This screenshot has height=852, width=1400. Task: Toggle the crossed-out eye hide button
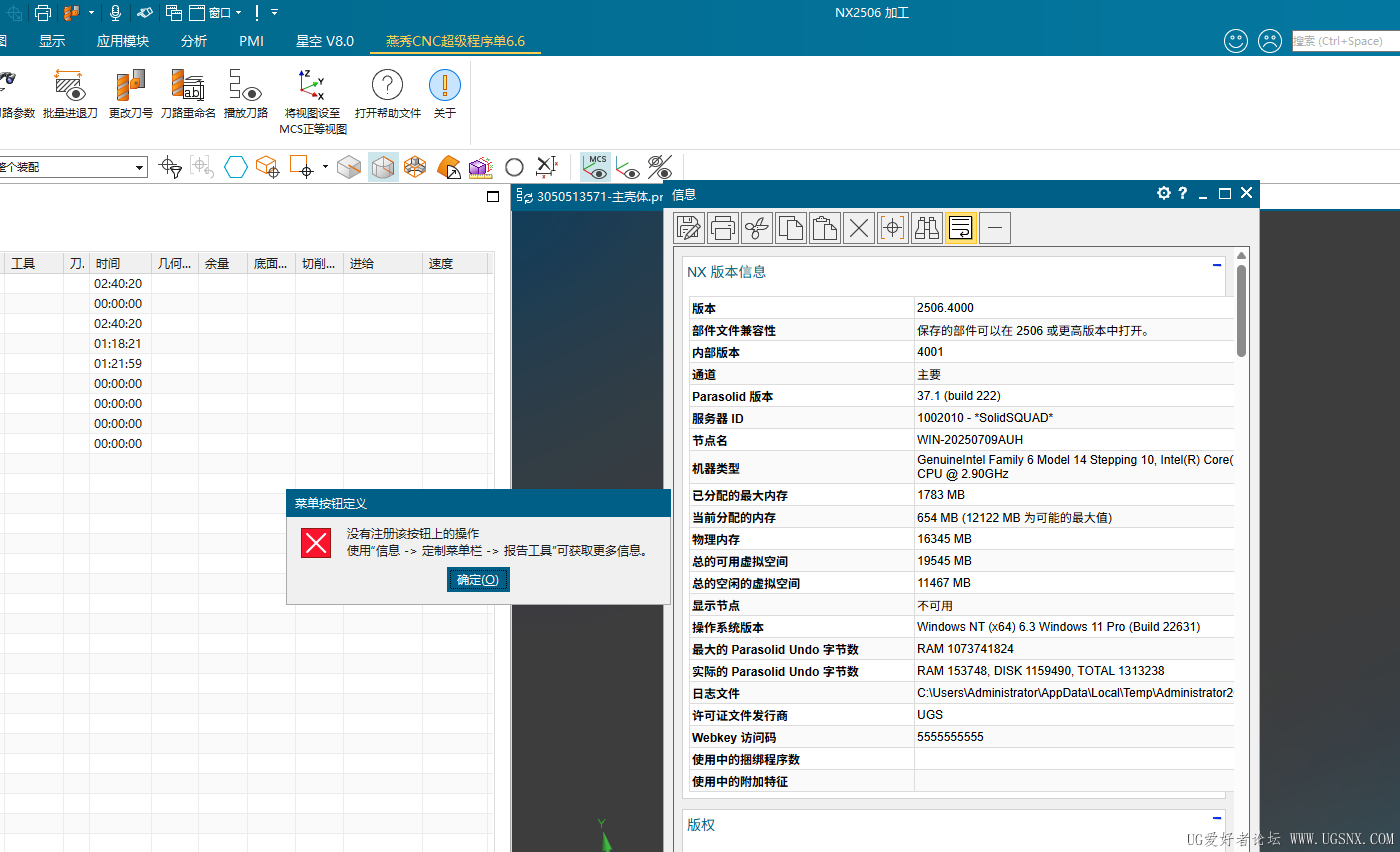point(659,167)
